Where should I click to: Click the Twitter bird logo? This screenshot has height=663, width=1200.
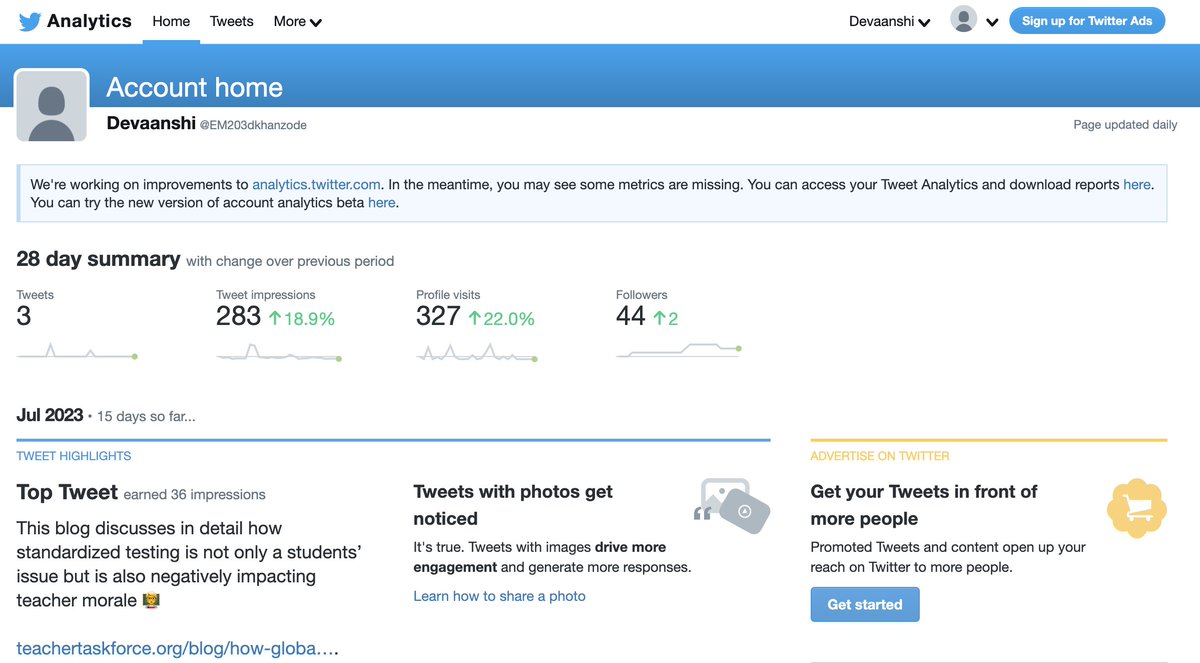click(30, 21)
